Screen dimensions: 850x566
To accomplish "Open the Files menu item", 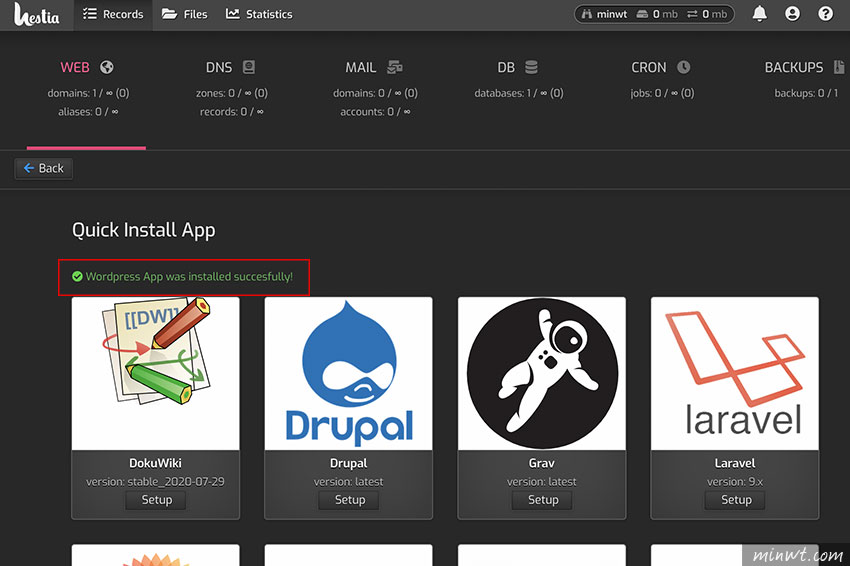I will point(184,15).
